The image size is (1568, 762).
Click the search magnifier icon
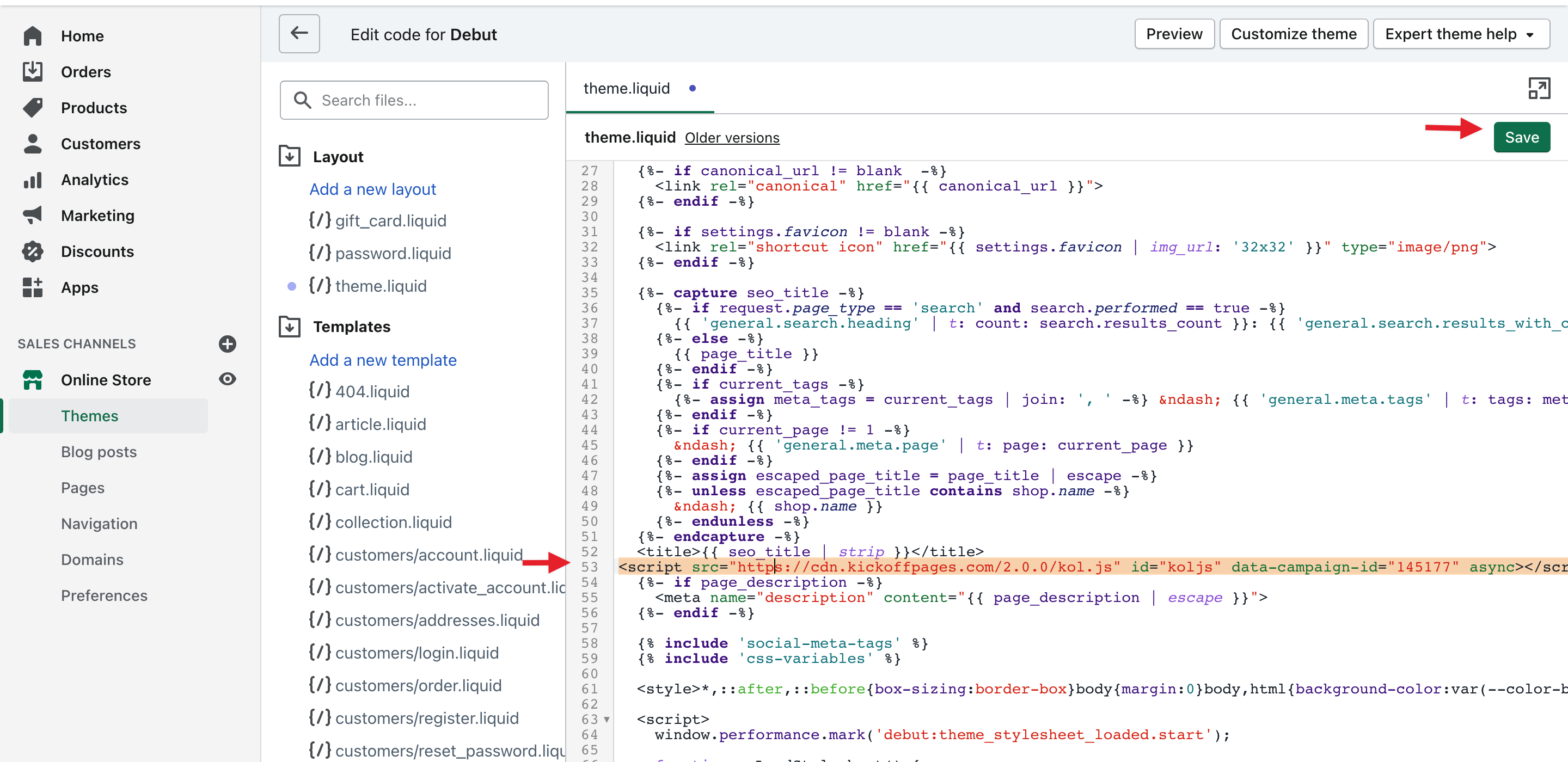tap(303, 100)
